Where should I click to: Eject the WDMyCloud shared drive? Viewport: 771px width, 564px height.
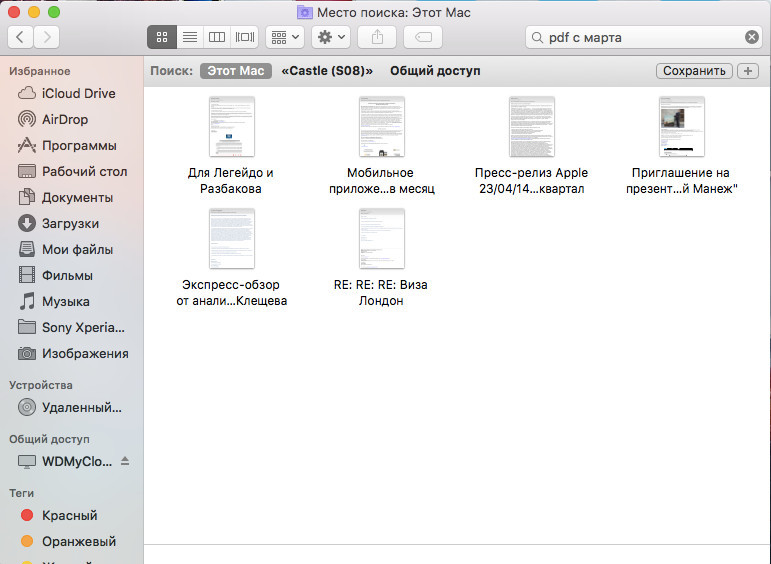coord(125,461)
